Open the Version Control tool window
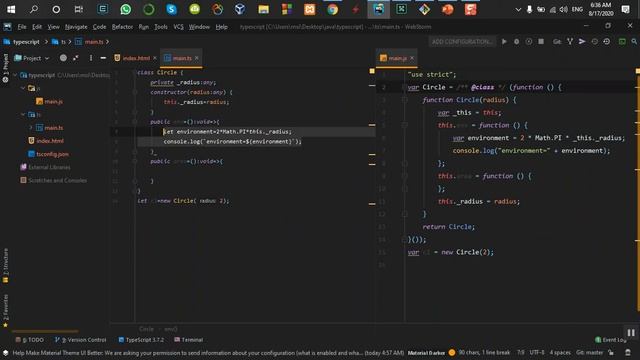Viewport: 640px width, 360px height. pos(81,340)
